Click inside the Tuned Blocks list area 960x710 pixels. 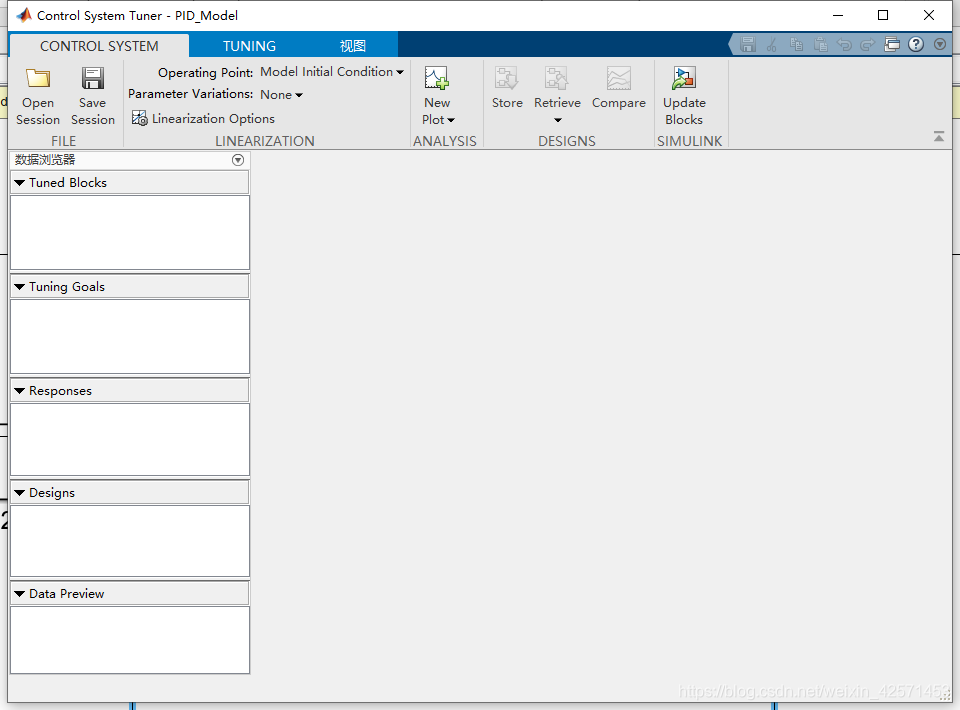[x=130, y=233]
